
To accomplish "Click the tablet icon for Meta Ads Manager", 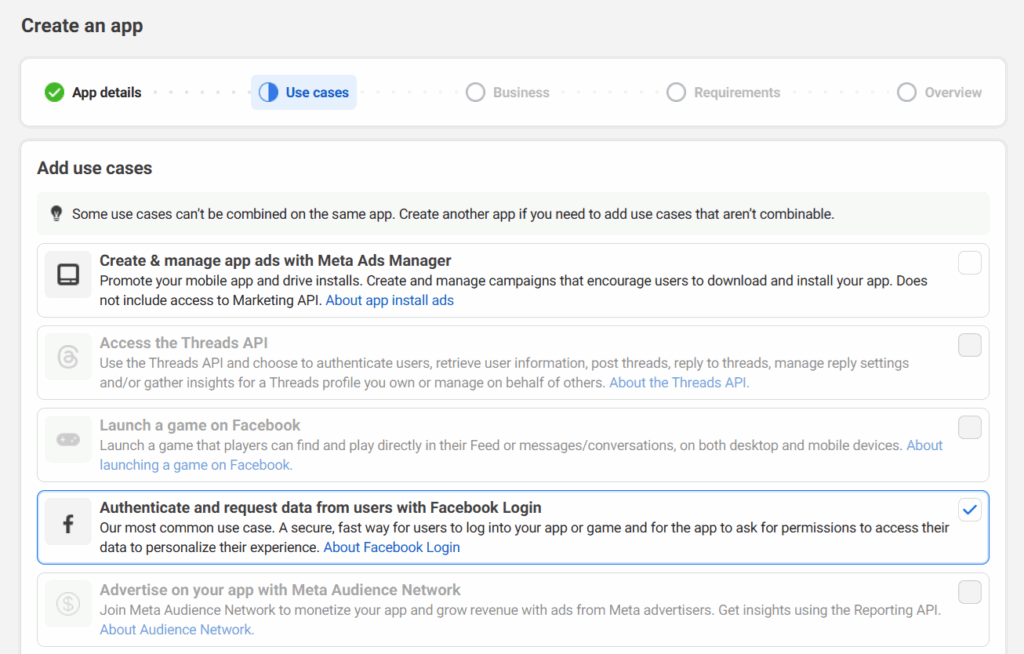I will (x=68, y=274).
